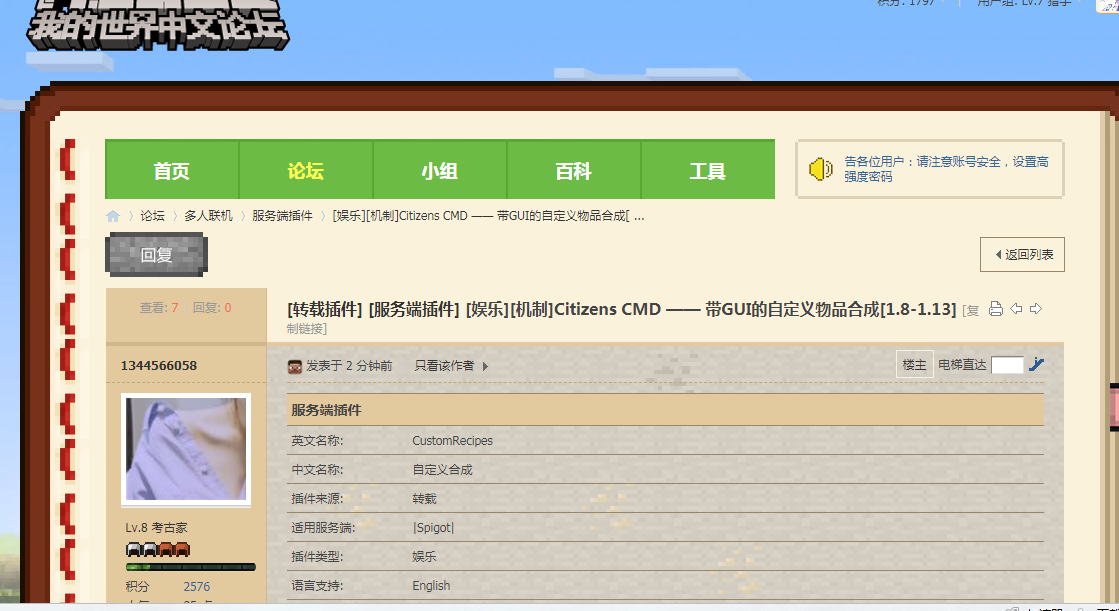Open the Lv.8 考古家 user group link
Image resolution: width=1119 pixels, height=611 pixels.
156,527
